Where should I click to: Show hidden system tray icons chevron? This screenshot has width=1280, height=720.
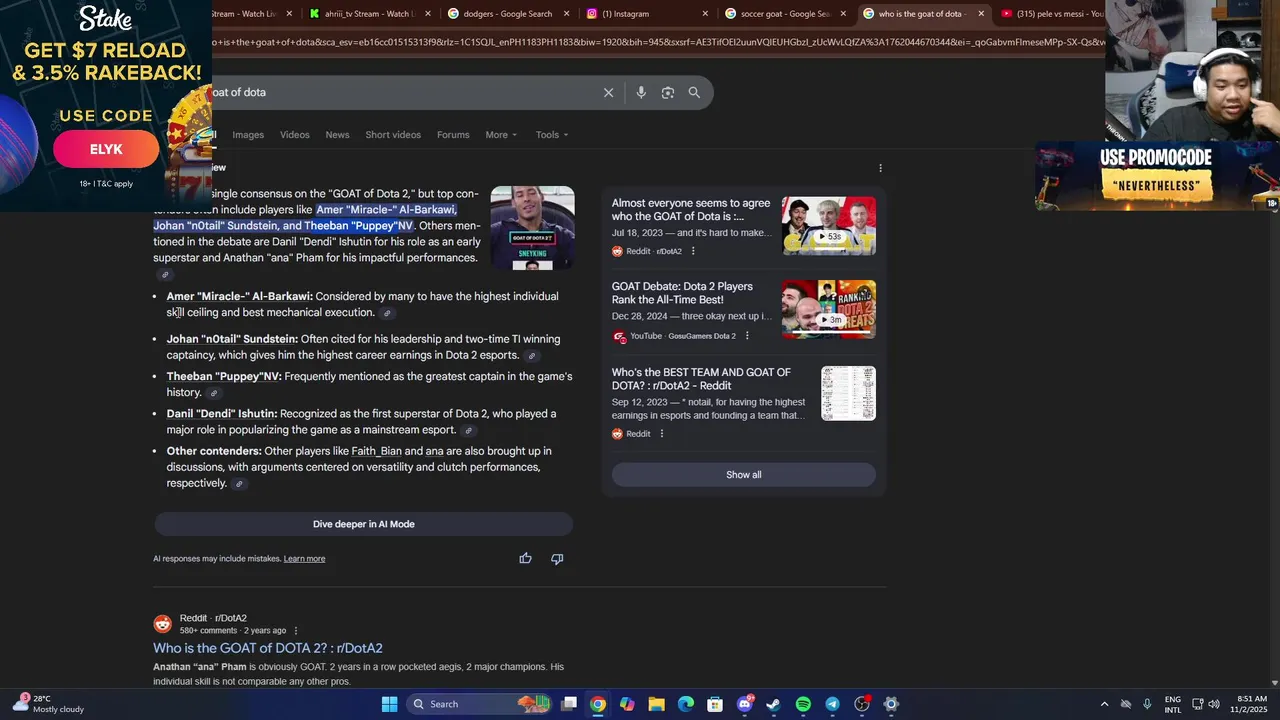coord(1104,704)
